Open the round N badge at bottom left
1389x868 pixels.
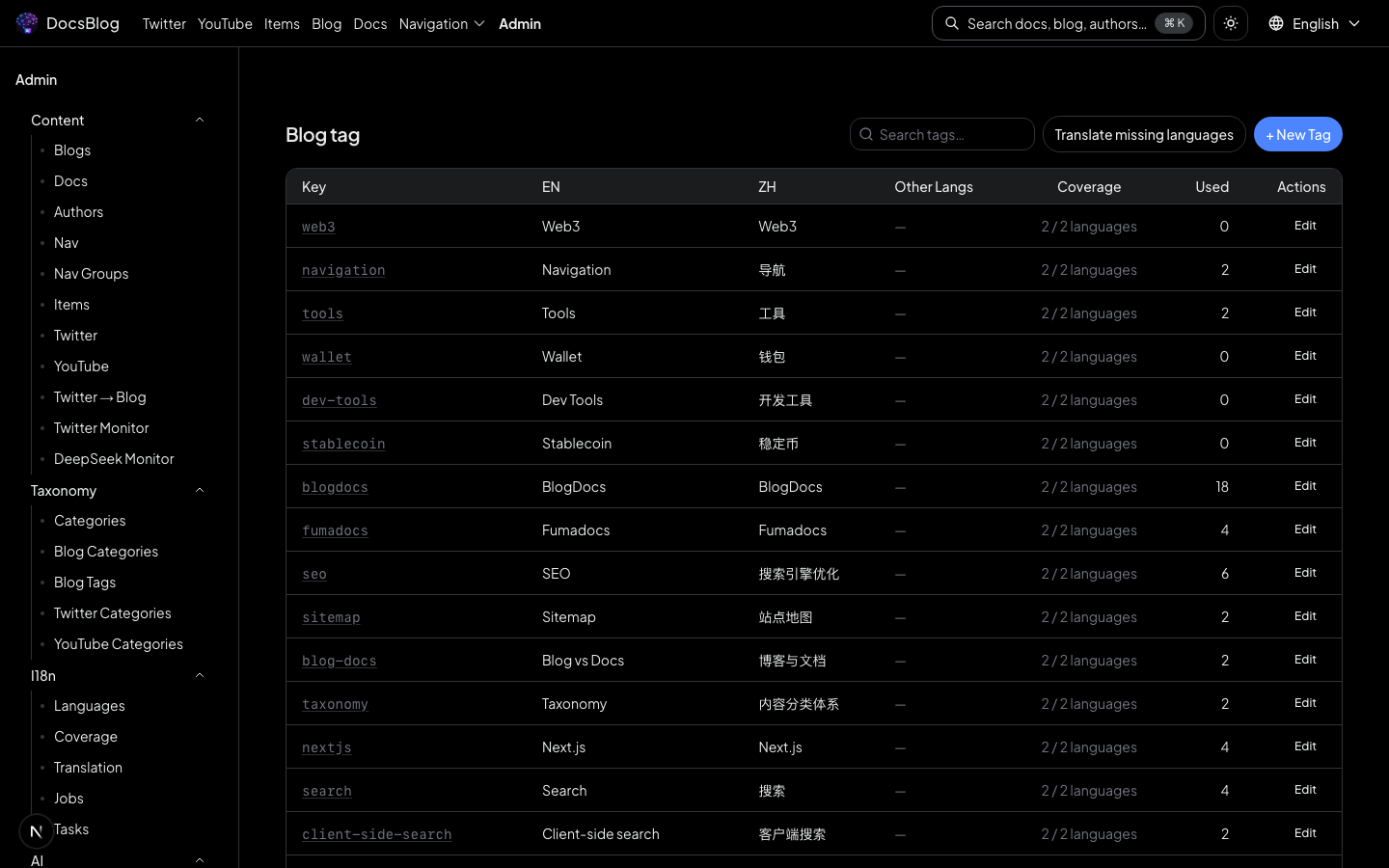point(37,830)
